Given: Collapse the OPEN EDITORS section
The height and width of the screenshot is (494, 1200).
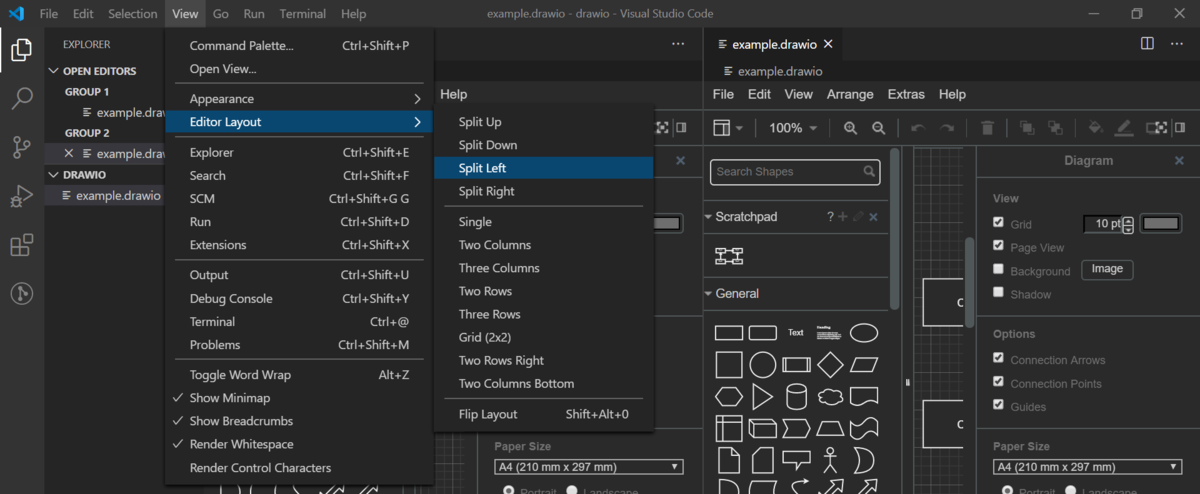Looking at the screenshot, I should 54,71.
